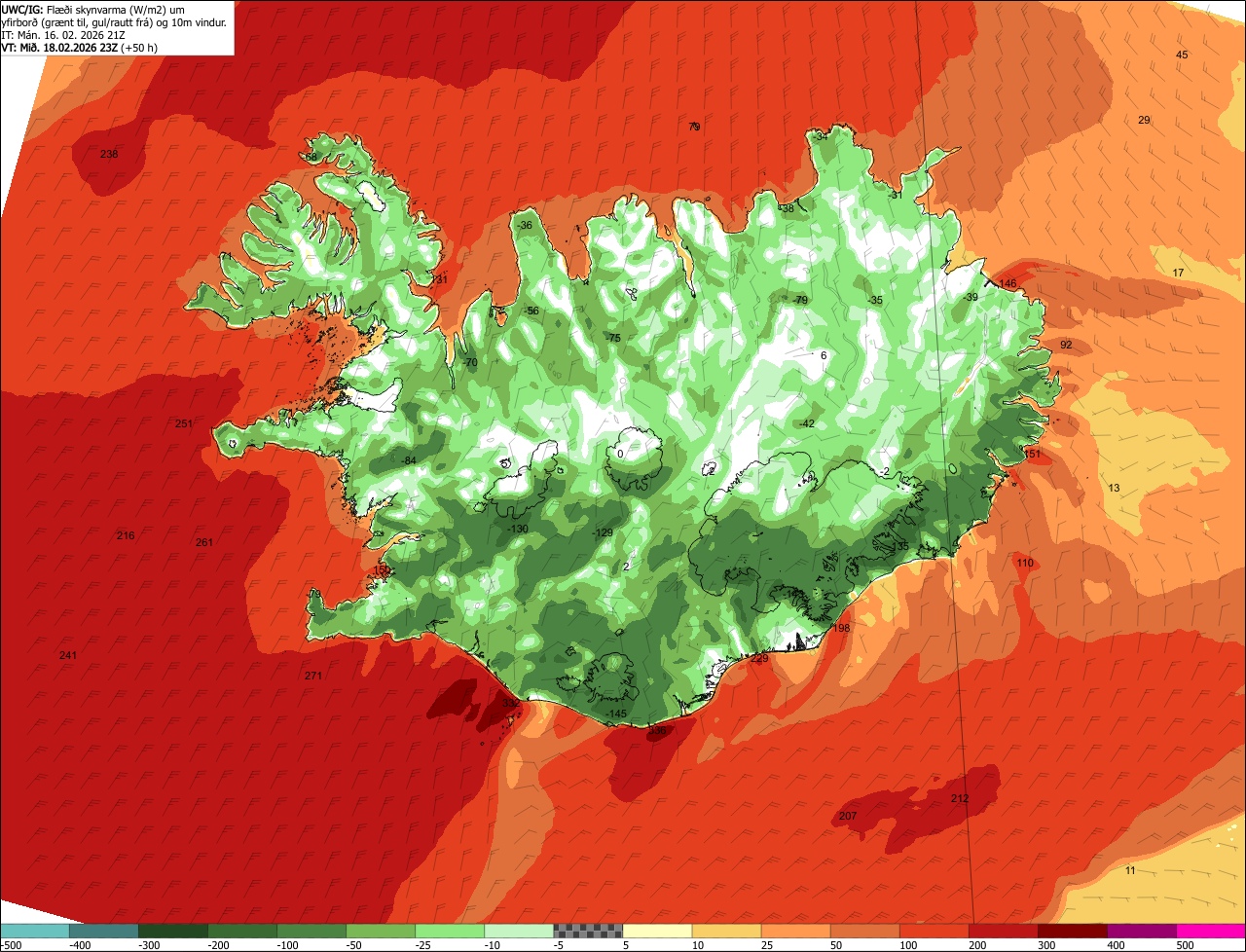Click the 146 value on the map

tap(1008, 284)
